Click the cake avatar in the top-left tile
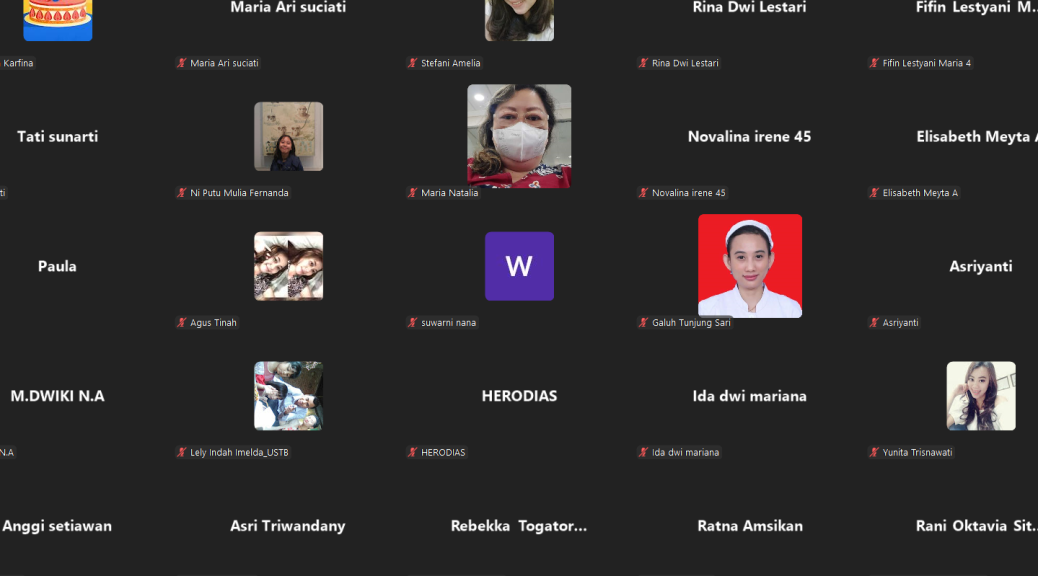Image resolution: width=1038 pixels, height=576 pixels. [57, 20]
